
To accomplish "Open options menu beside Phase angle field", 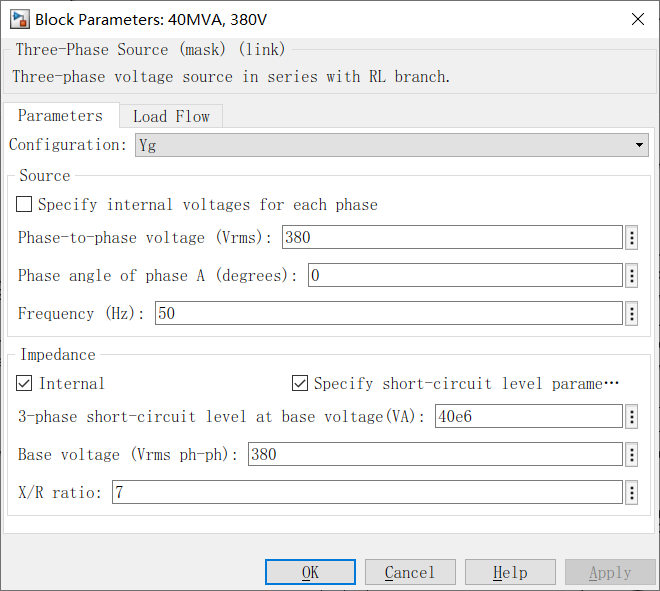I will point(632,275).
